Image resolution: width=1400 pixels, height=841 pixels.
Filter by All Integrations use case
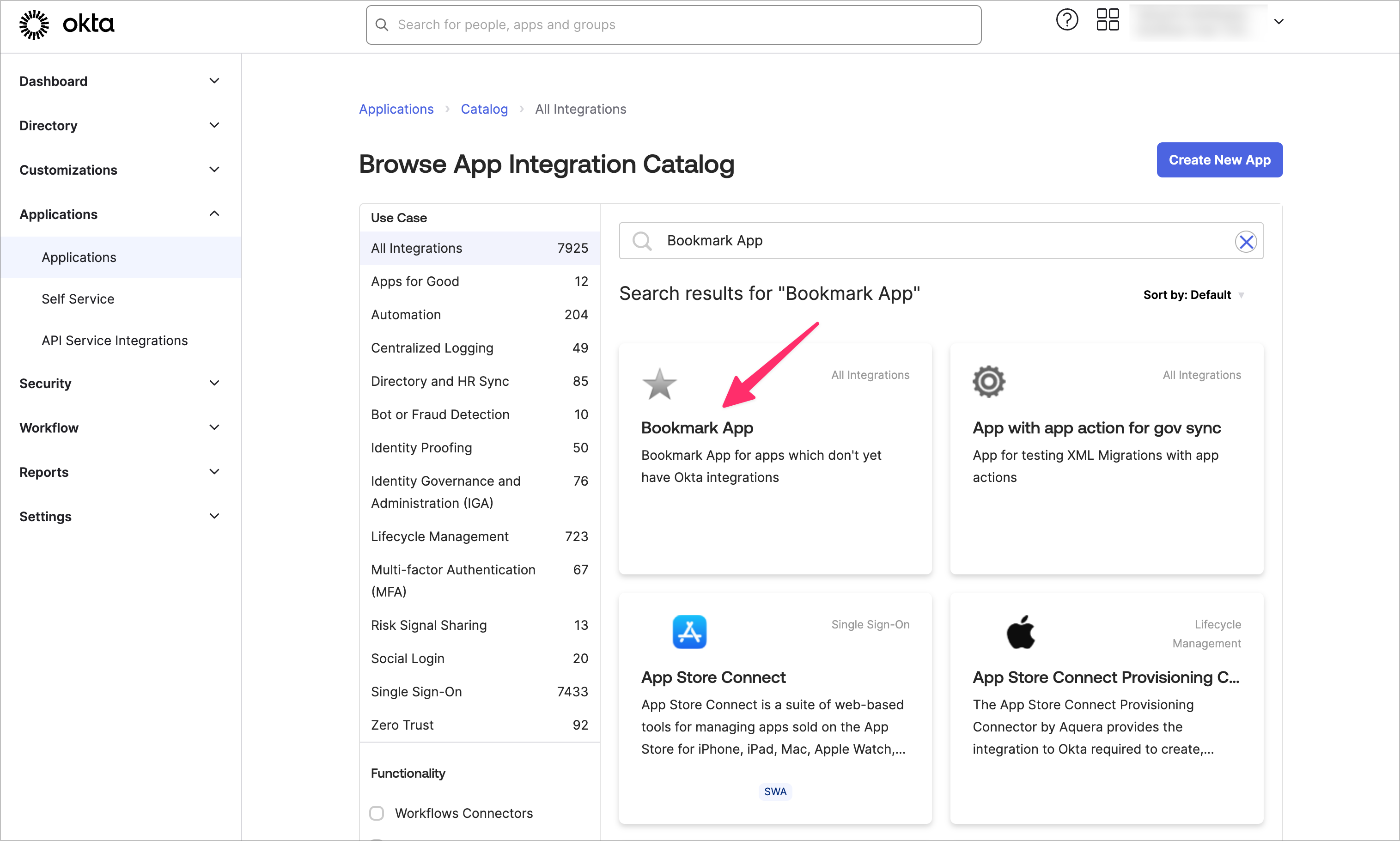[479, 248]
